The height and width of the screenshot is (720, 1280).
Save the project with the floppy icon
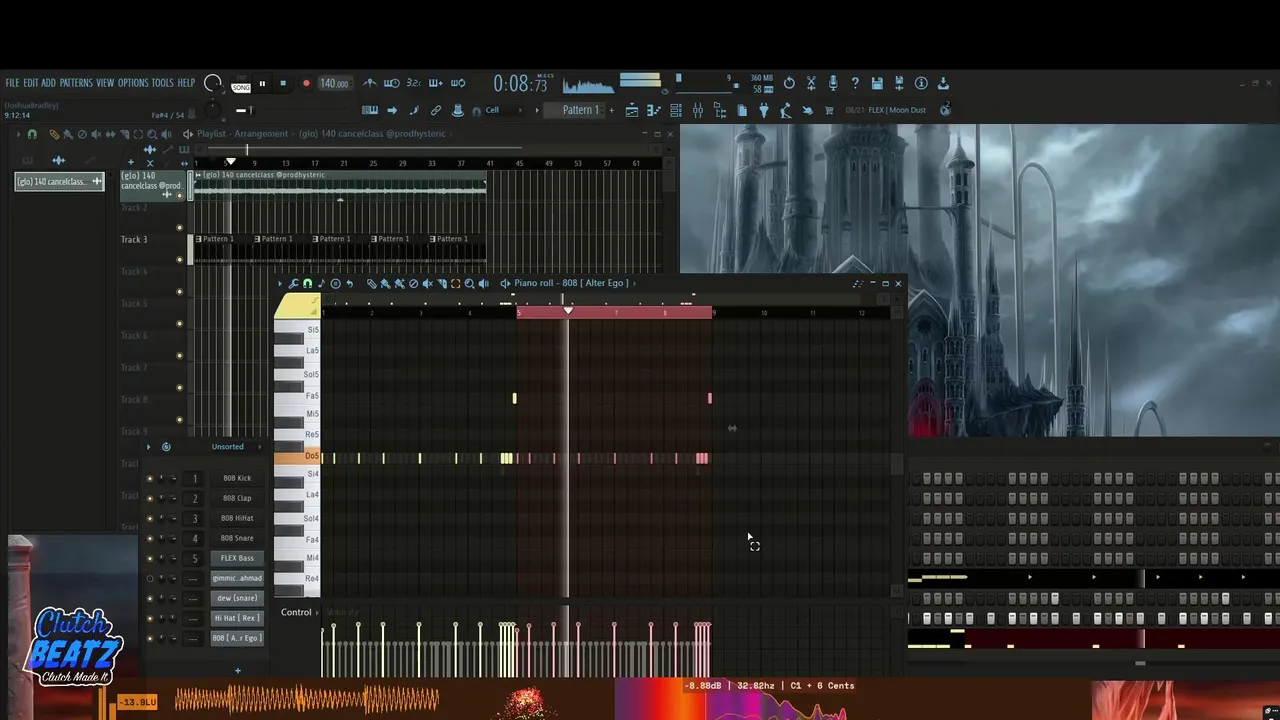[877, 83]
